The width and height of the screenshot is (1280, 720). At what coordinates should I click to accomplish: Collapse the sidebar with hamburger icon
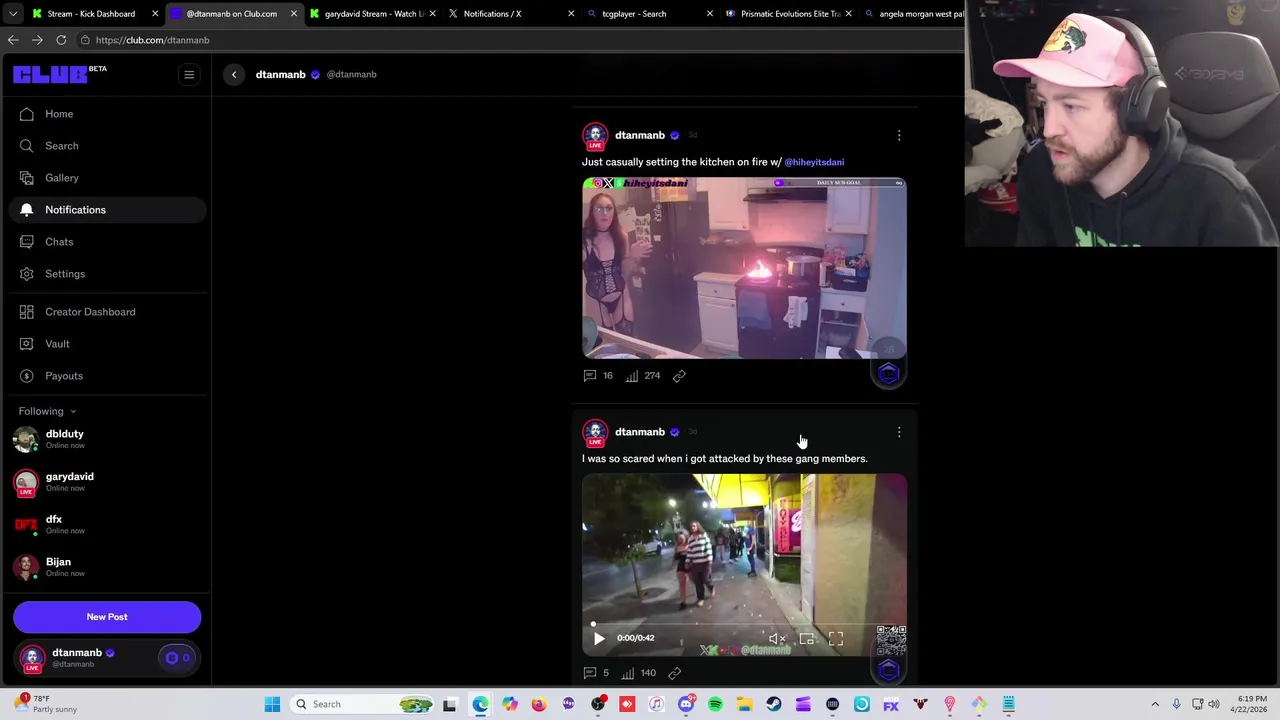[x=189, y=74]
